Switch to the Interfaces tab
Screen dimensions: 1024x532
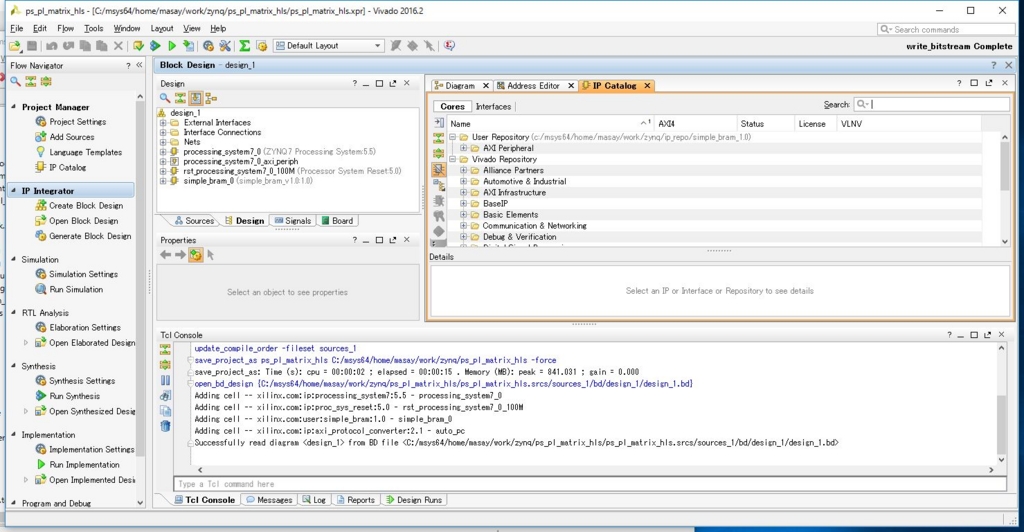493,106
